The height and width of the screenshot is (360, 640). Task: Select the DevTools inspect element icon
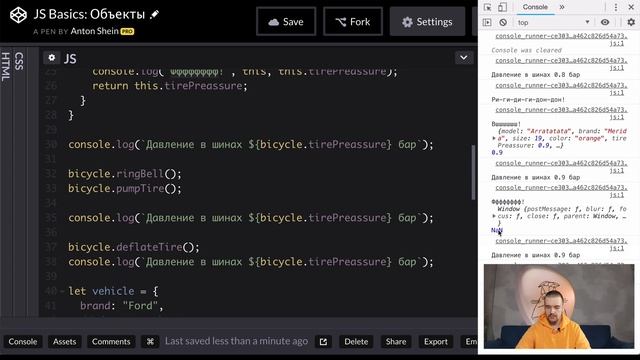coord(487,7)
